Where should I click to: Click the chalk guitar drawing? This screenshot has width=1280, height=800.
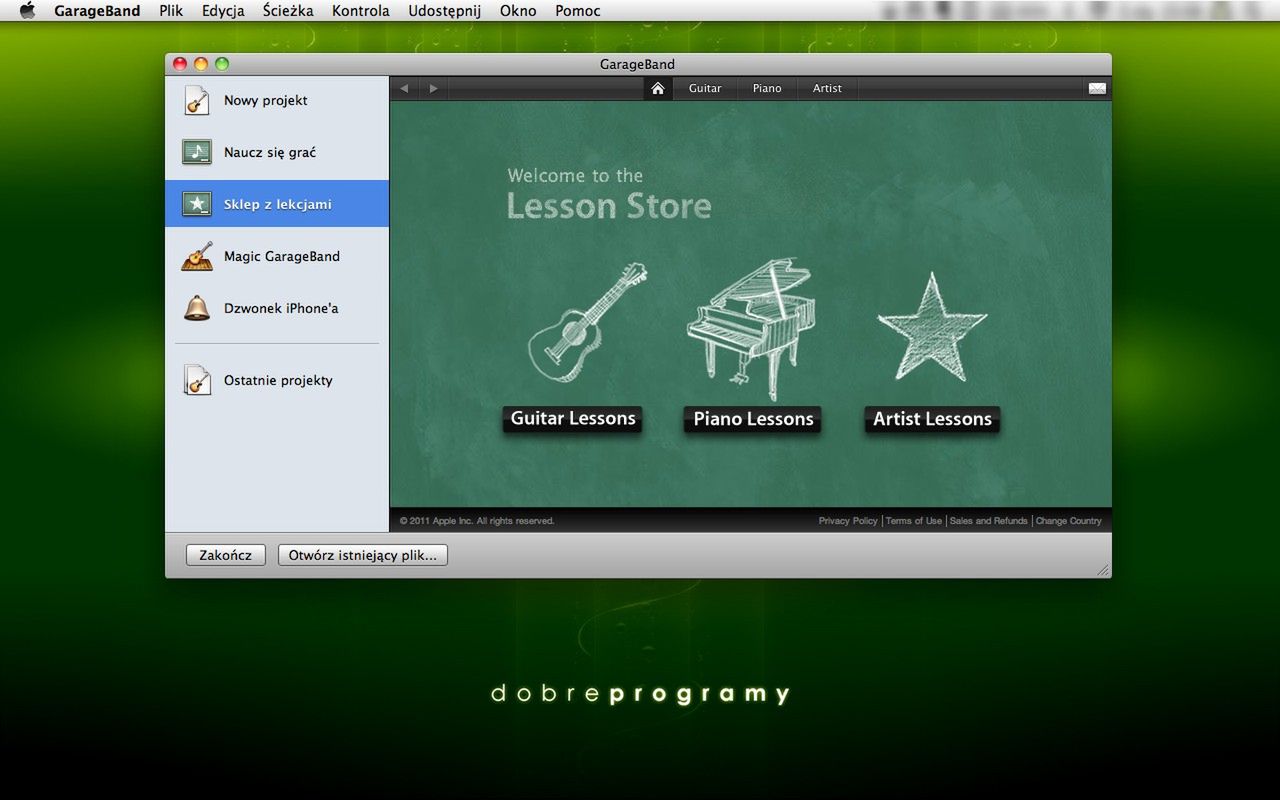587,322
